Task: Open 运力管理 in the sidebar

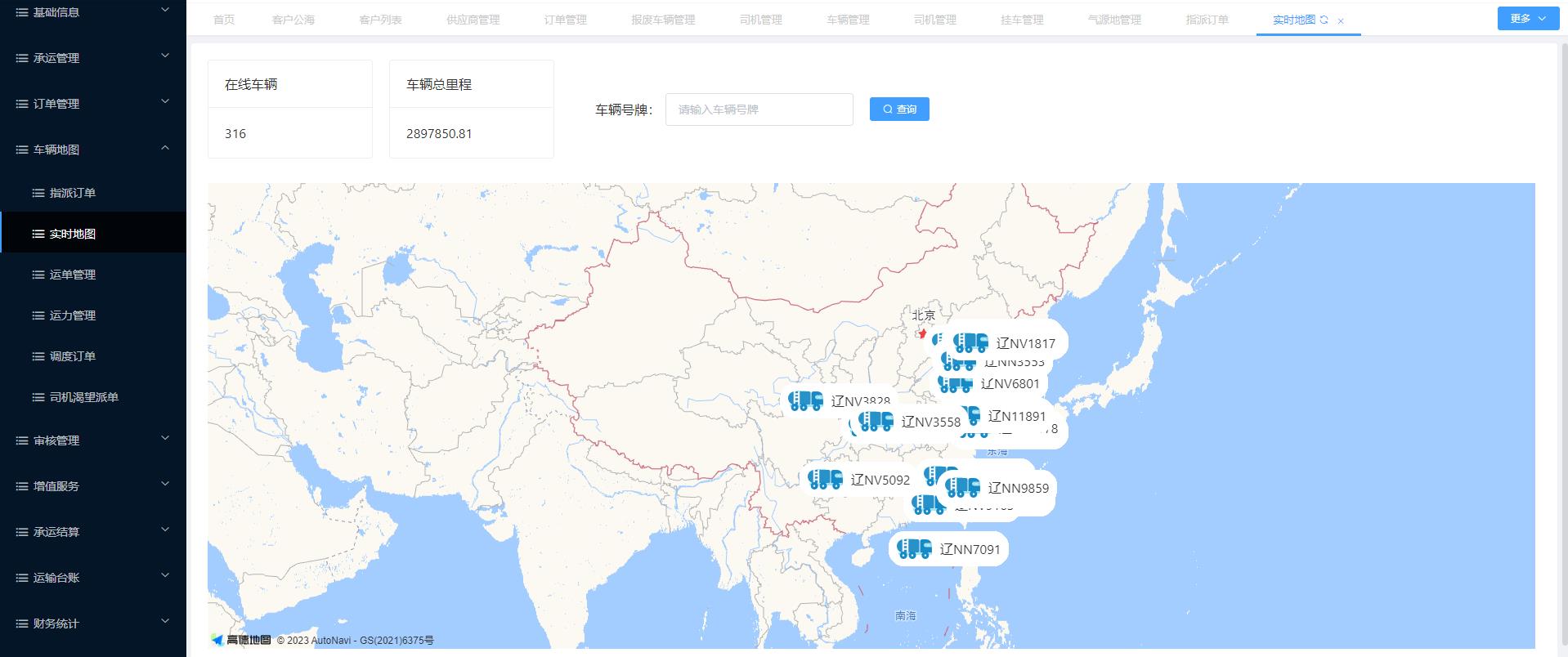Action: pyautogui.click(x=93, y=315)
